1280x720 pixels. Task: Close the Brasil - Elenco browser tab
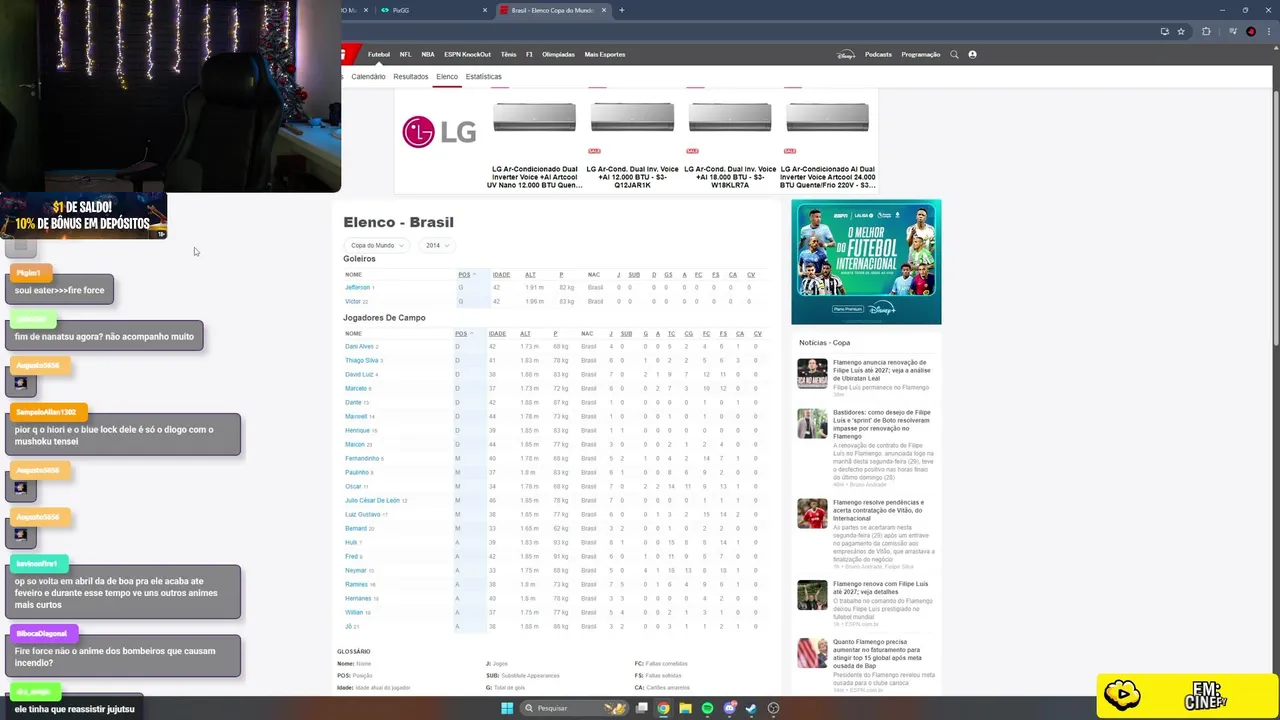[604, 10]
